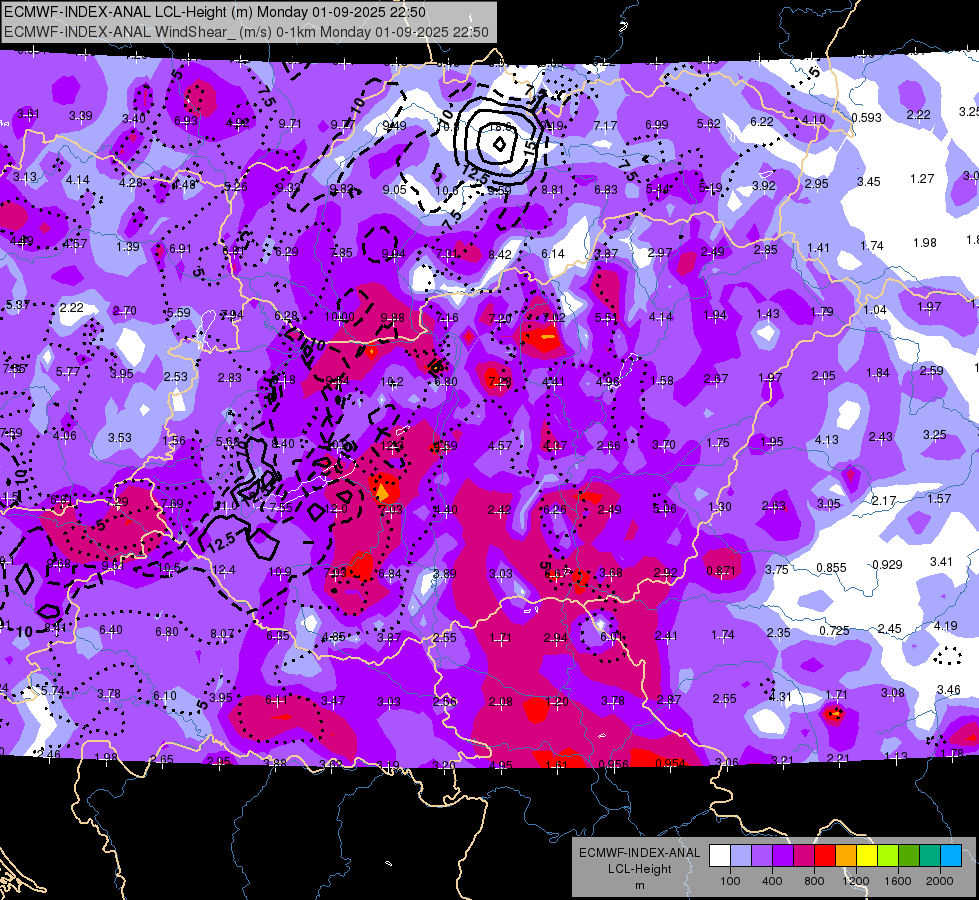Click the shear value 1.58

(662, 380)
